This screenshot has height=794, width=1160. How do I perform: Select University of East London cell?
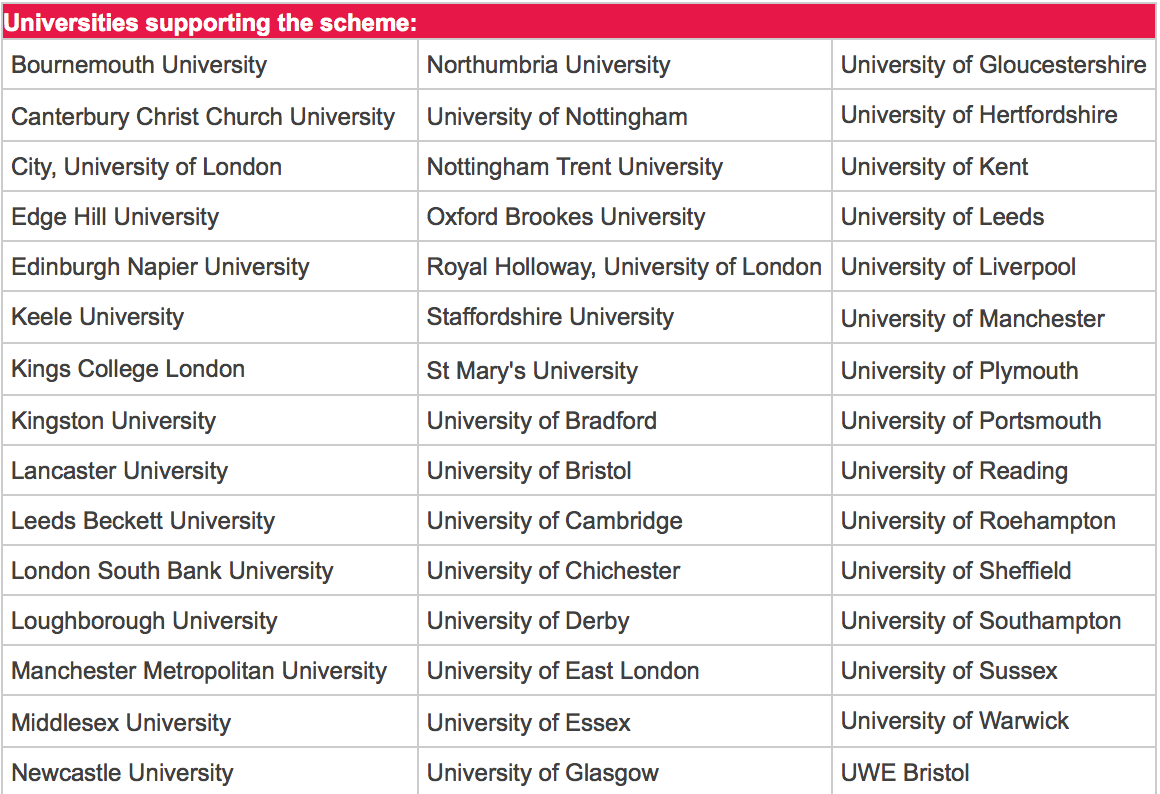563,671
